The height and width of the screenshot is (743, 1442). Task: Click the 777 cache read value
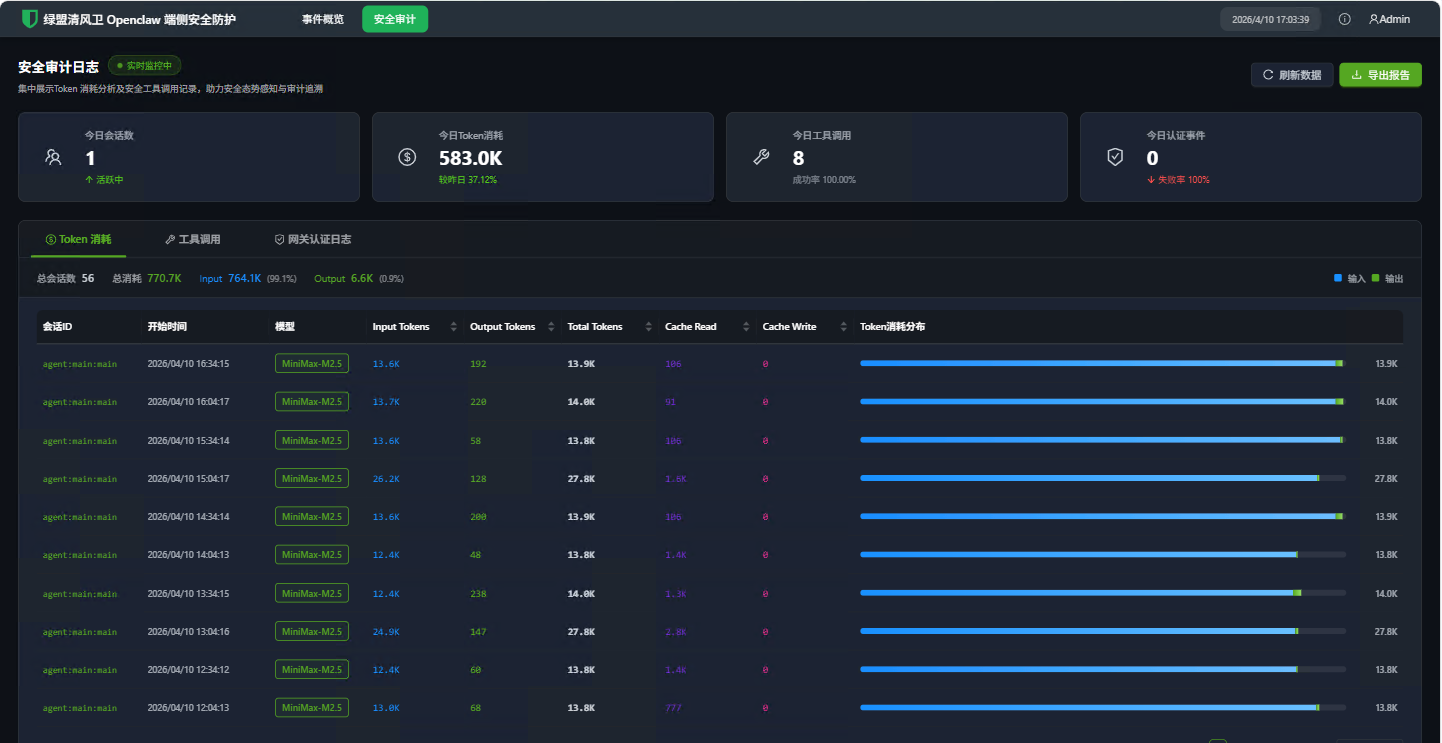click(674, 708)
